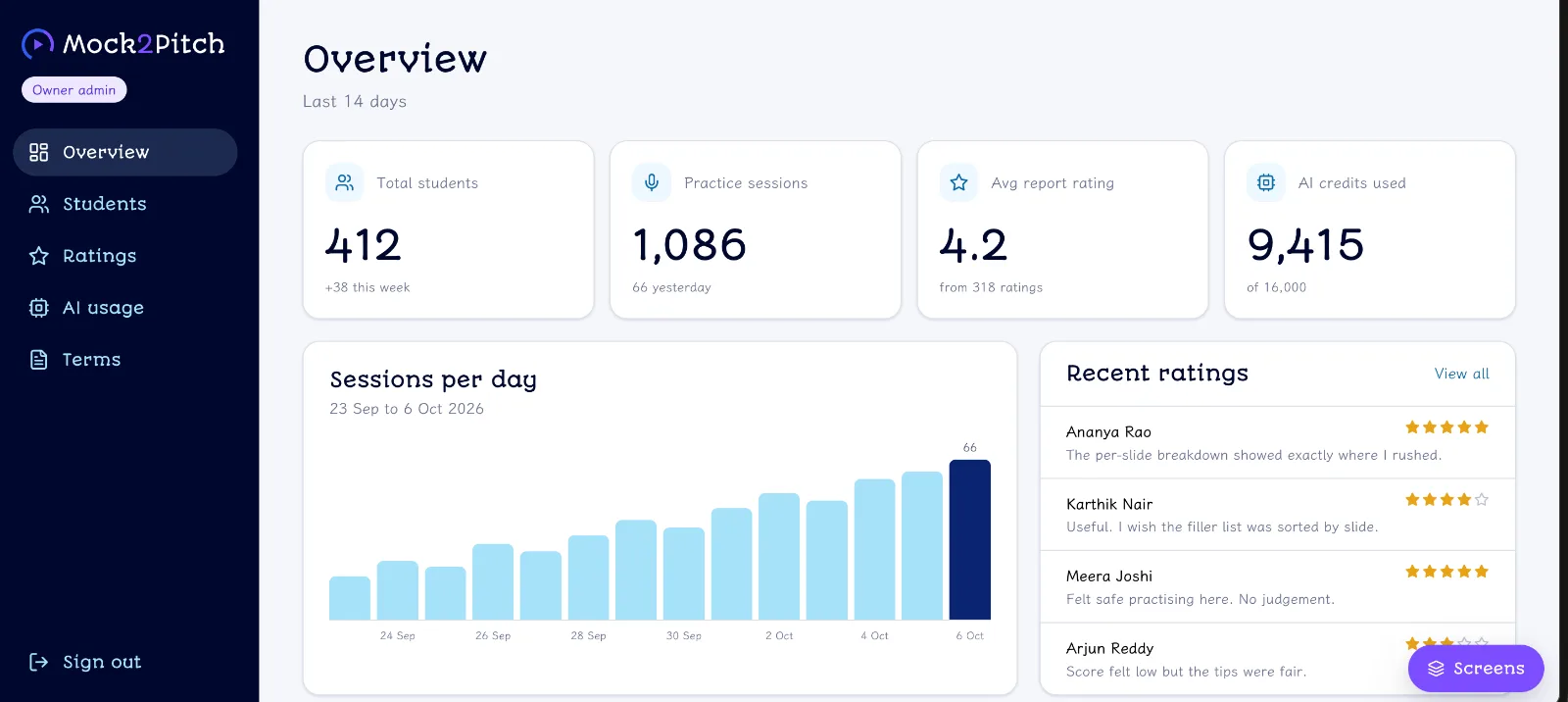The width and height of the screenshot is (1568, 702).
Task: Click the Ratings star icon in sidebar
Action: coord(39,256)
